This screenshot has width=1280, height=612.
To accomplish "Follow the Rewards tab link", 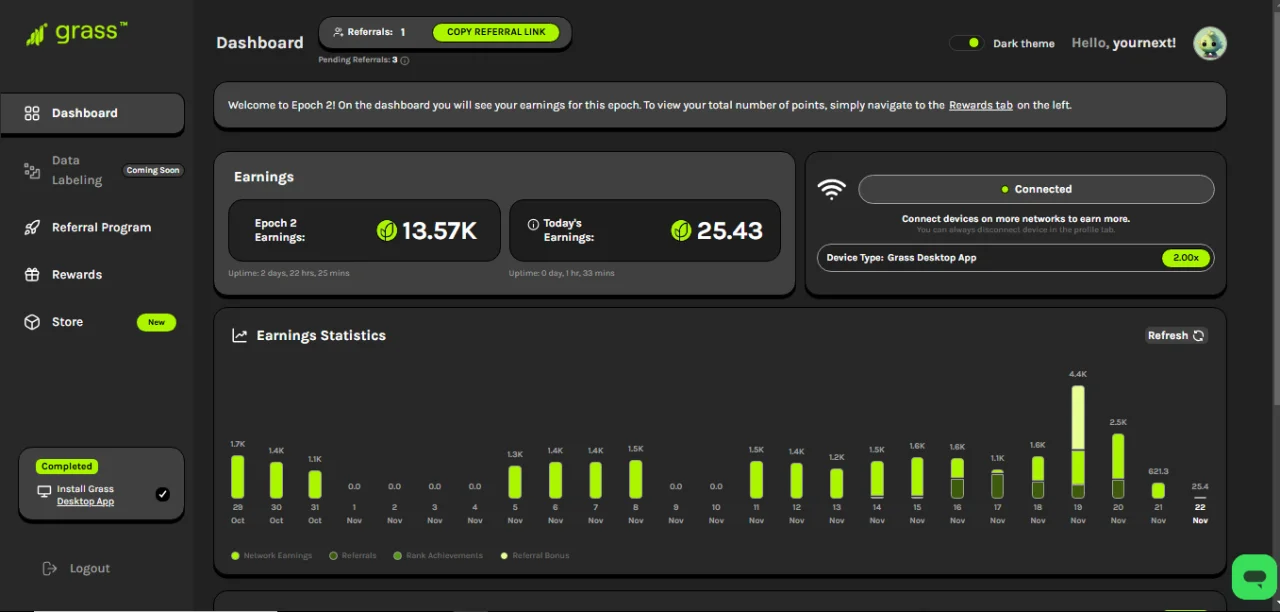I will point(980,105).
